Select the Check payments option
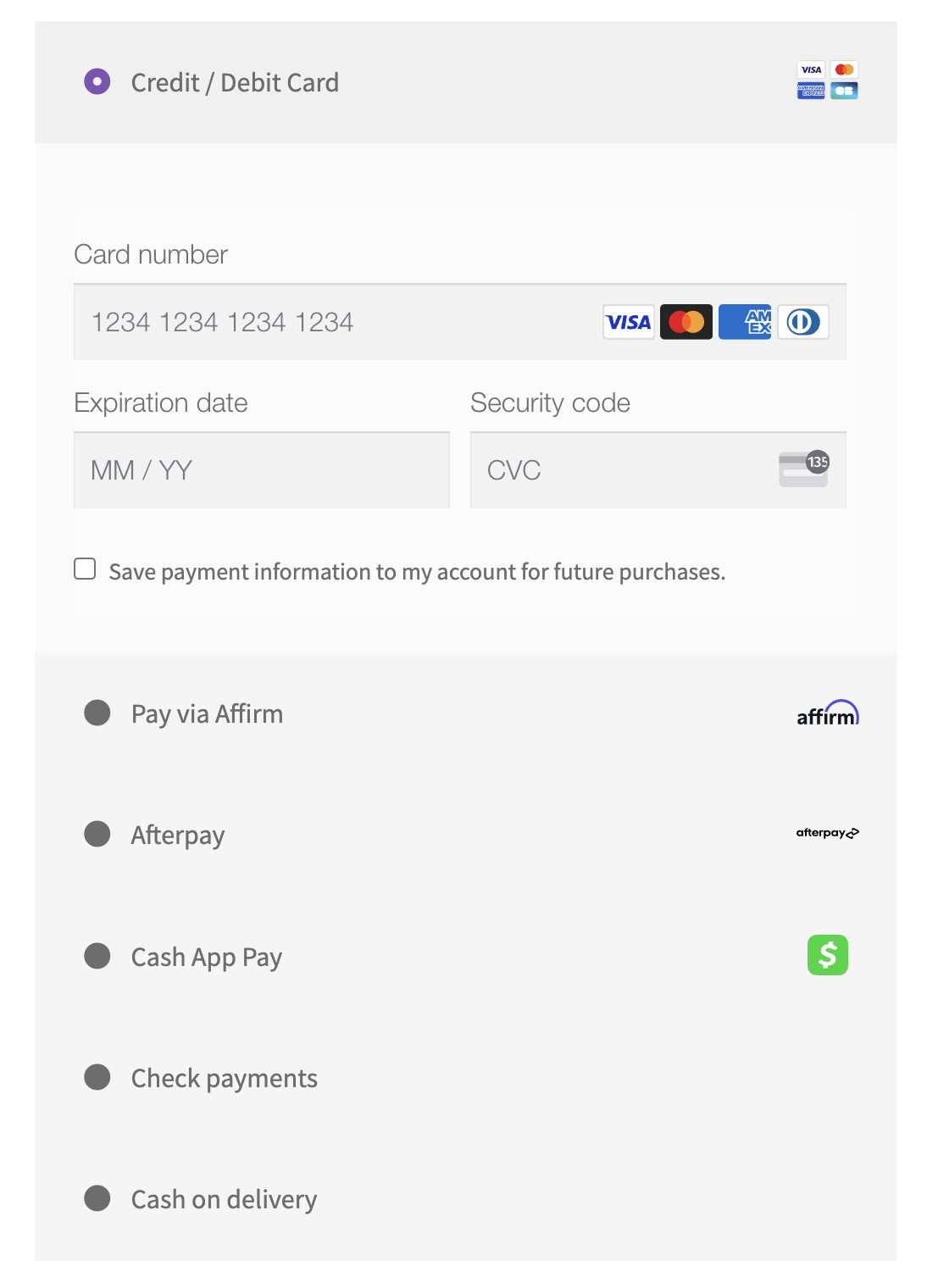The image size is (927, 1288). [x=97, y=1077]
